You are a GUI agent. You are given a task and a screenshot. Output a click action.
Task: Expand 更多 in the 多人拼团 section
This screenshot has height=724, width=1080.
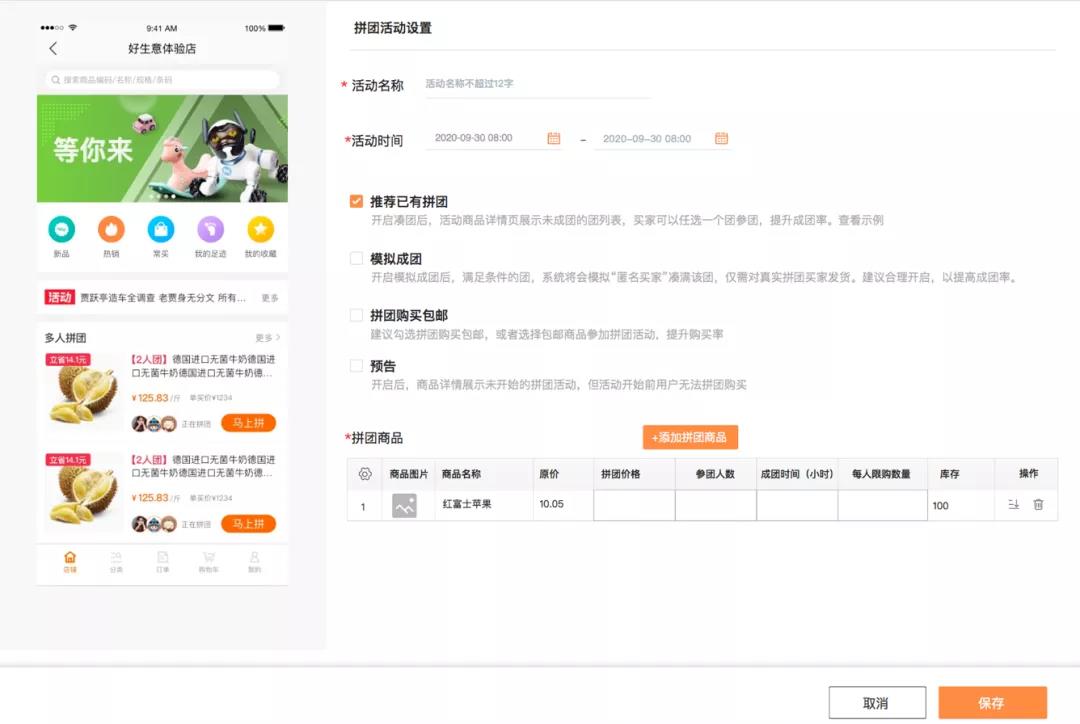(267, 338)
